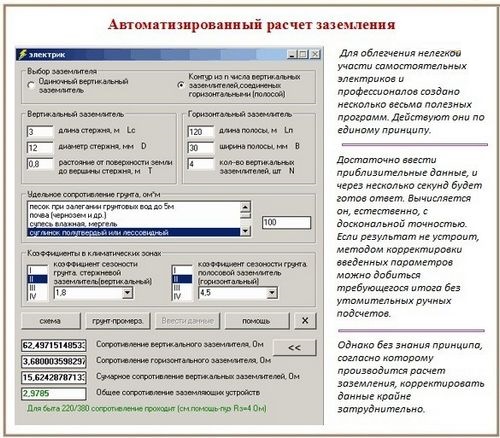The height and width of the screenshot is (438, 500).
Task: Close the электрик window via title bar
Action: click(x=315, y=54)
